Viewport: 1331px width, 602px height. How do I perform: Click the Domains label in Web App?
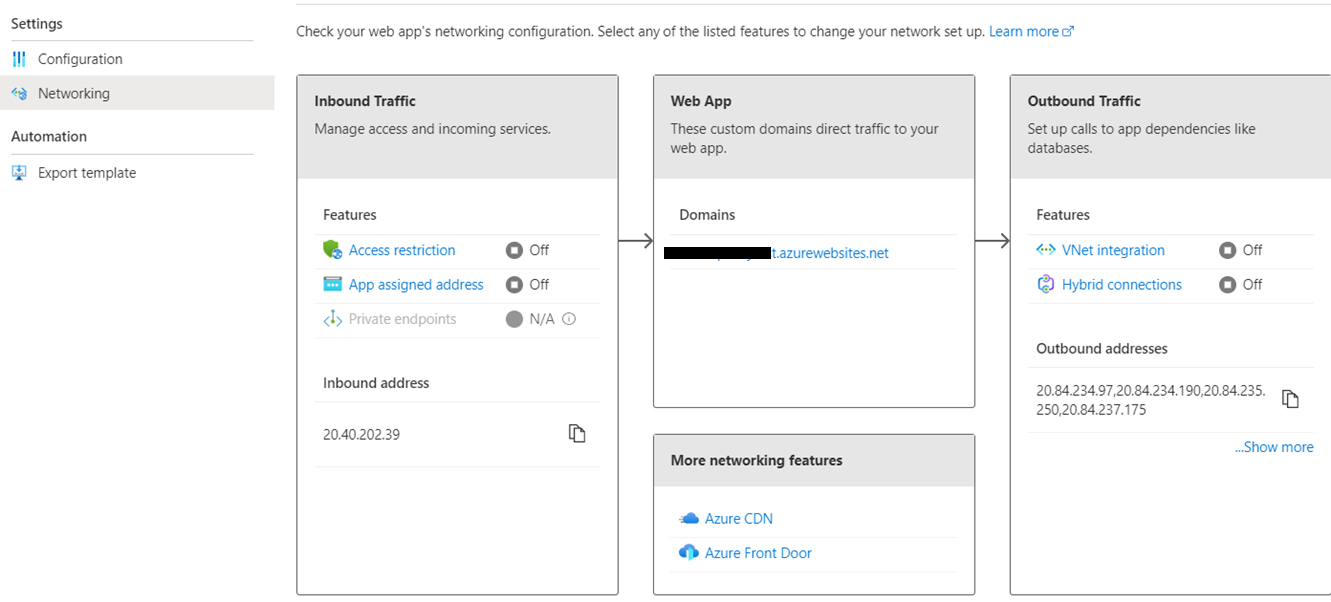click(707, 215)
